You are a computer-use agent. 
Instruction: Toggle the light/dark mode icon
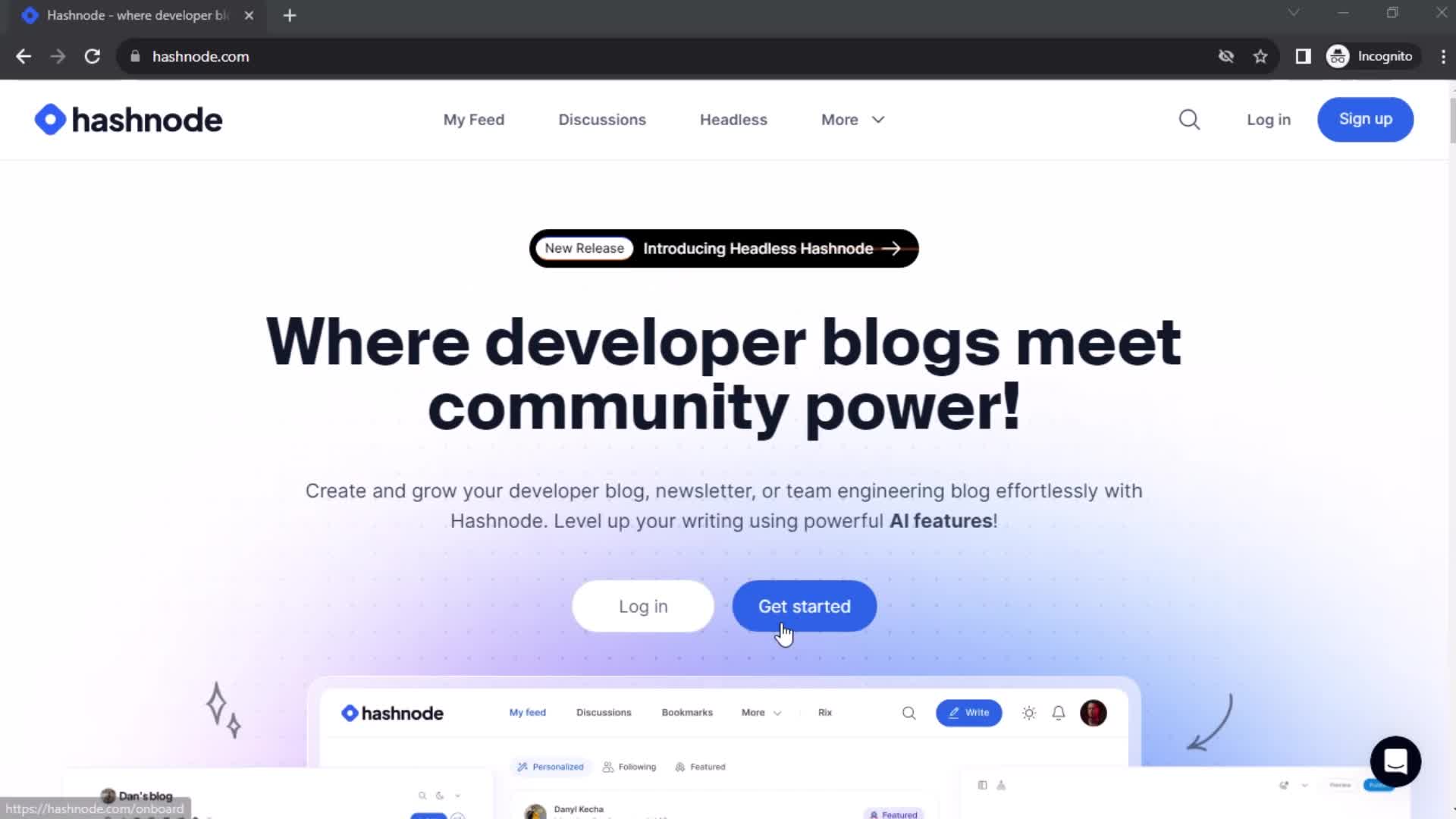coord(1028,712)
